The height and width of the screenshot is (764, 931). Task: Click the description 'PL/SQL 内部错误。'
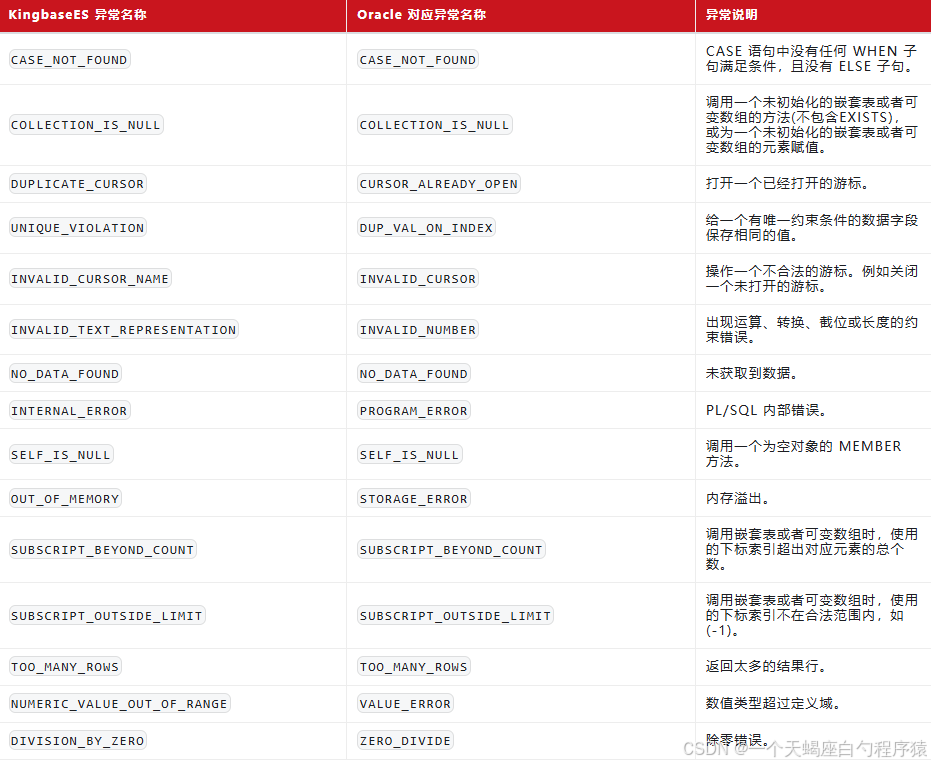[x=766, y=410]
